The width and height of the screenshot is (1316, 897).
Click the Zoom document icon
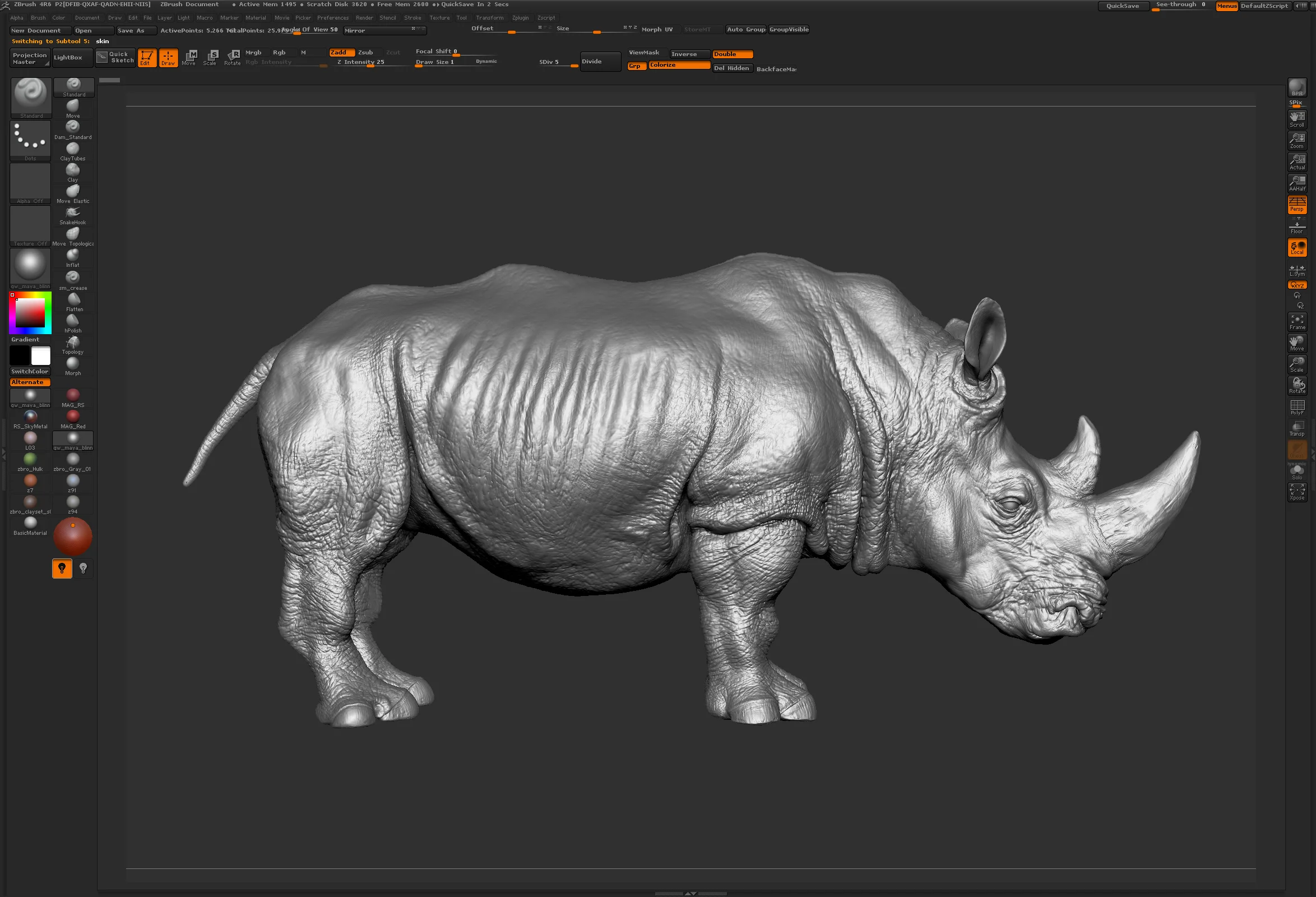[1297, 141]
